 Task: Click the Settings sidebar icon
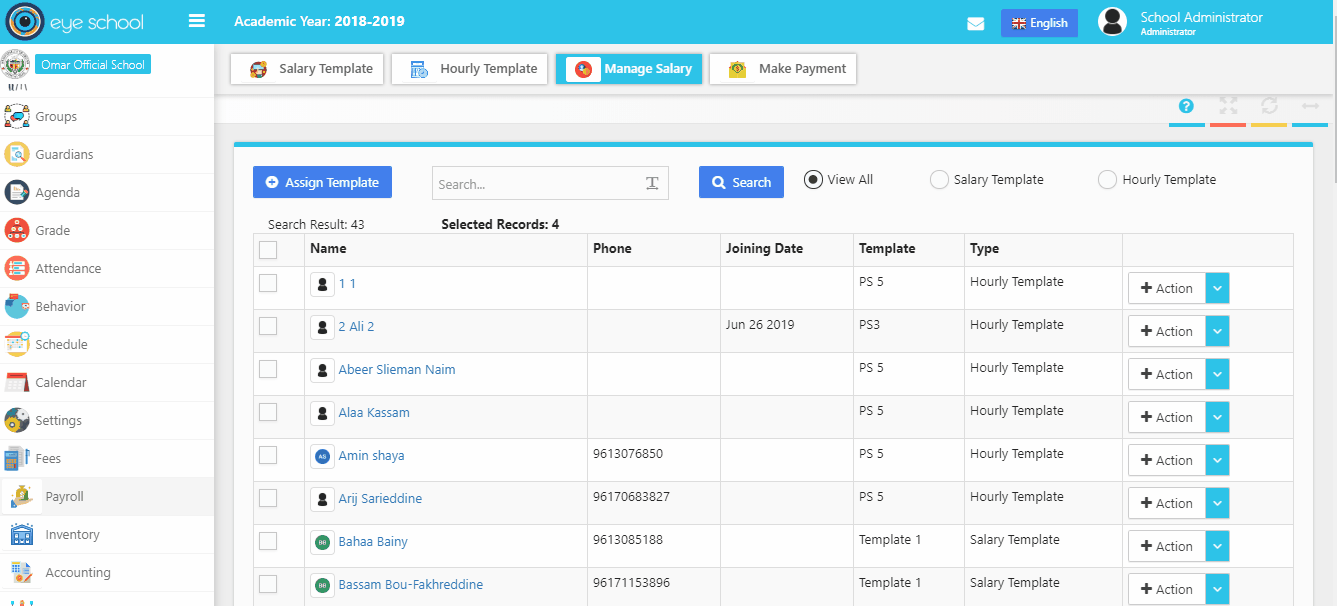pyautogui.click(x=16, y=420)
